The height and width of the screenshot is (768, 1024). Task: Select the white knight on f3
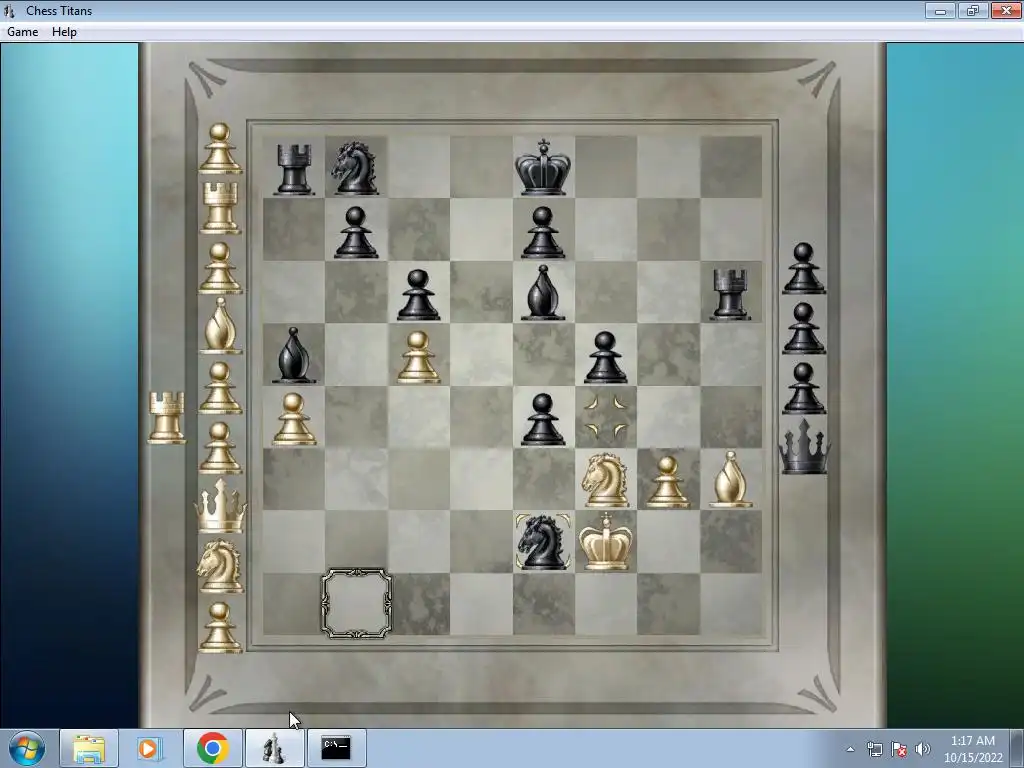[605, 480]
